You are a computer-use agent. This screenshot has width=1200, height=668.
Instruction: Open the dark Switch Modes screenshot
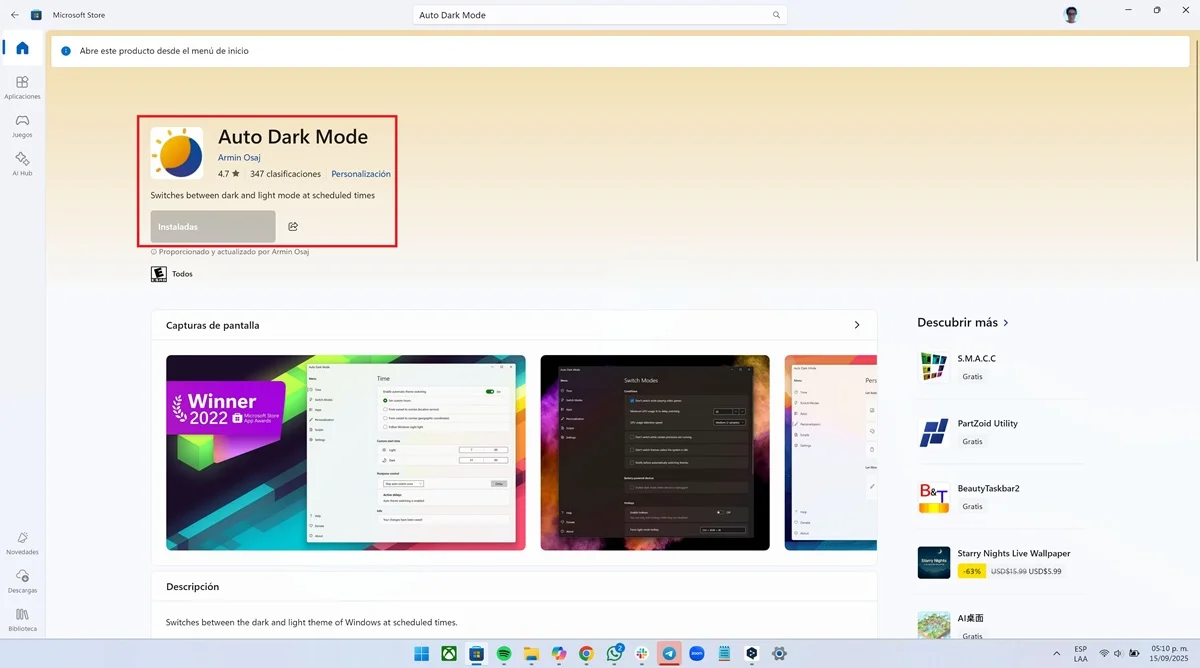coord(655,452)
